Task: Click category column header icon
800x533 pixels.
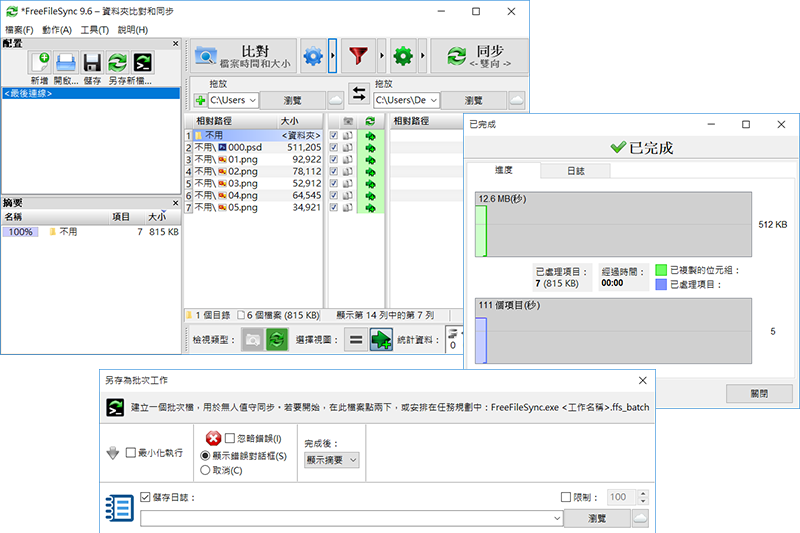Action: 348,121
